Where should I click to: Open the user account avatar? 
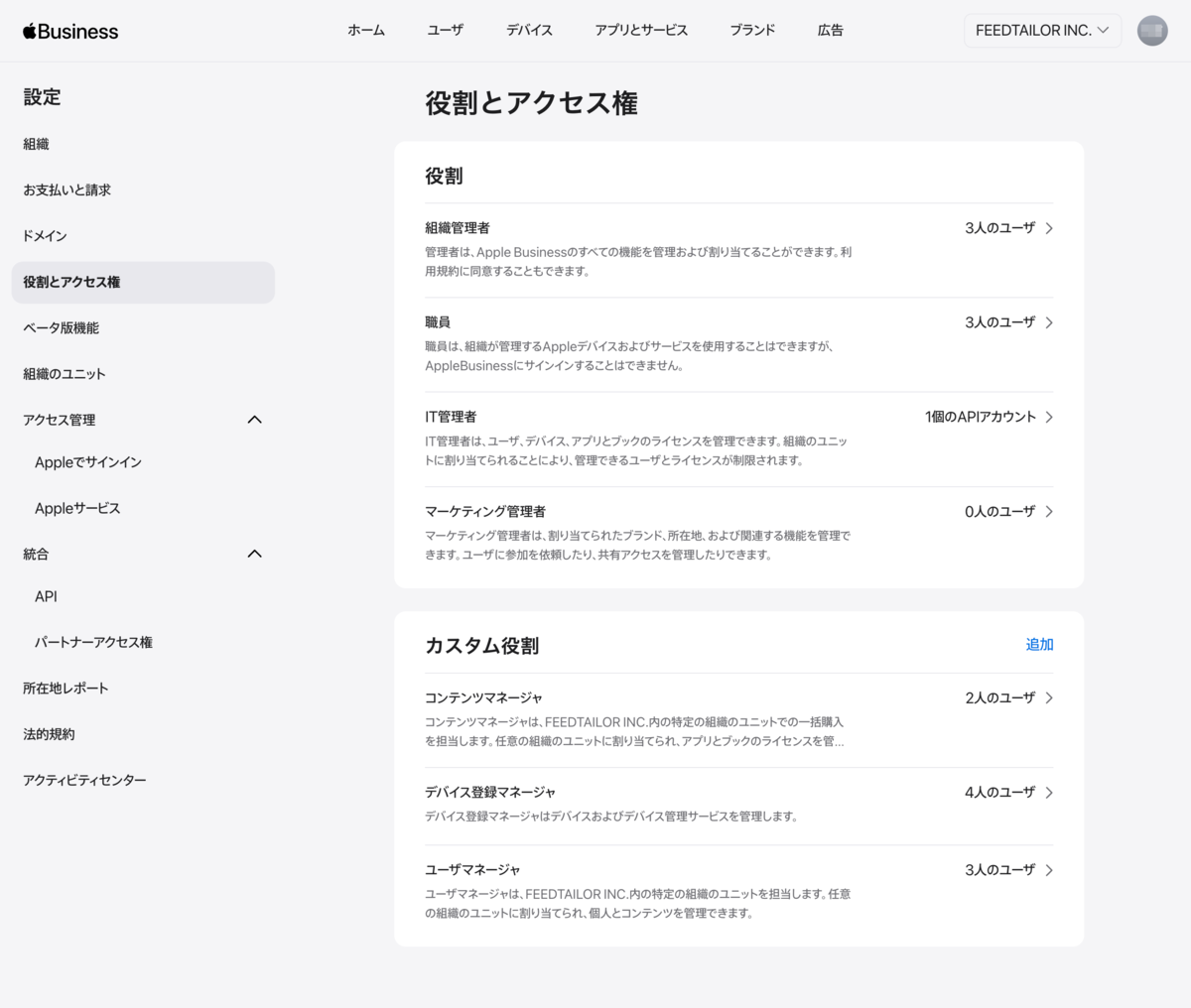[1151, 31]
